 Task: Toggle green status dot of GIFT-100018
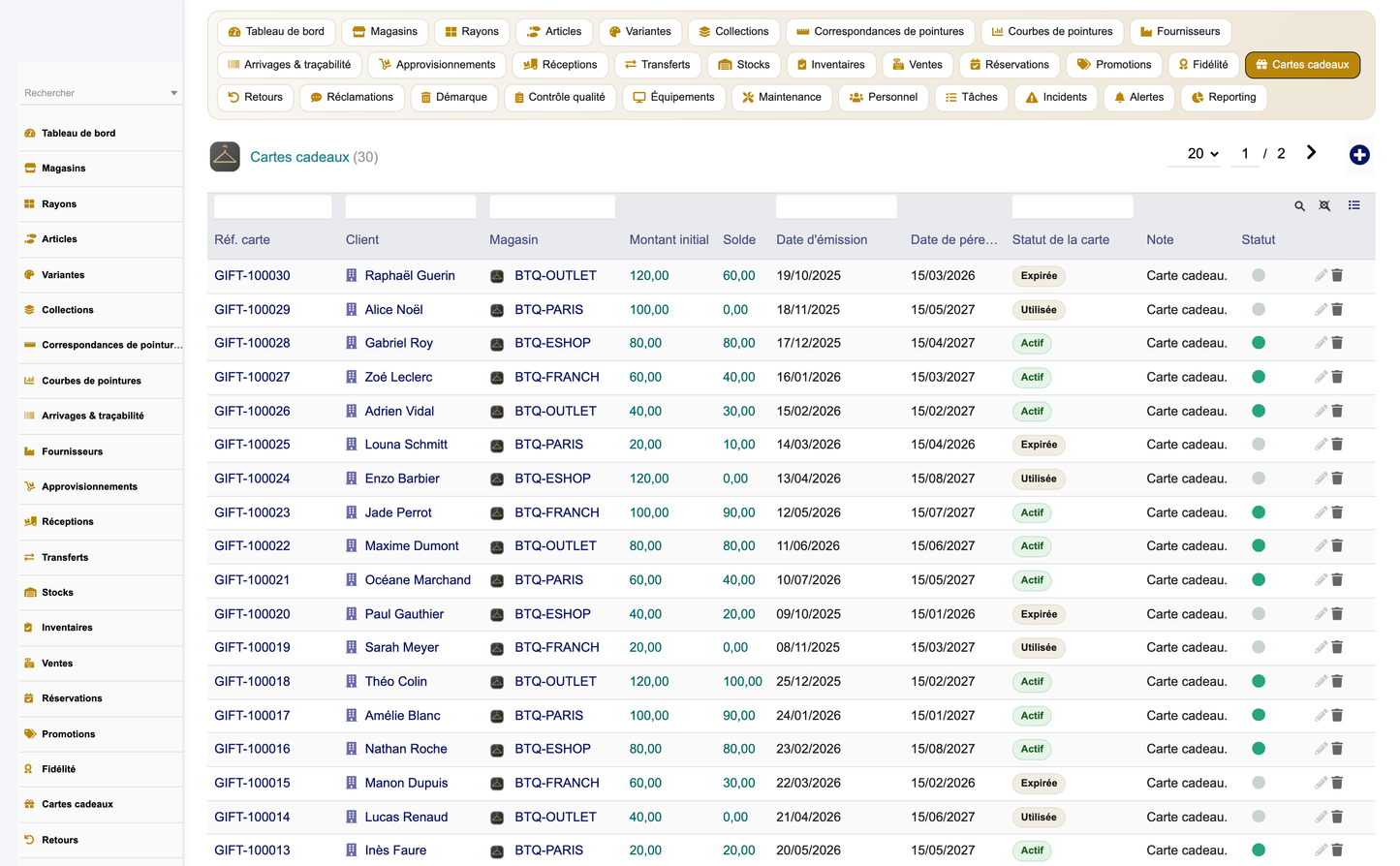coord(1259,681)
